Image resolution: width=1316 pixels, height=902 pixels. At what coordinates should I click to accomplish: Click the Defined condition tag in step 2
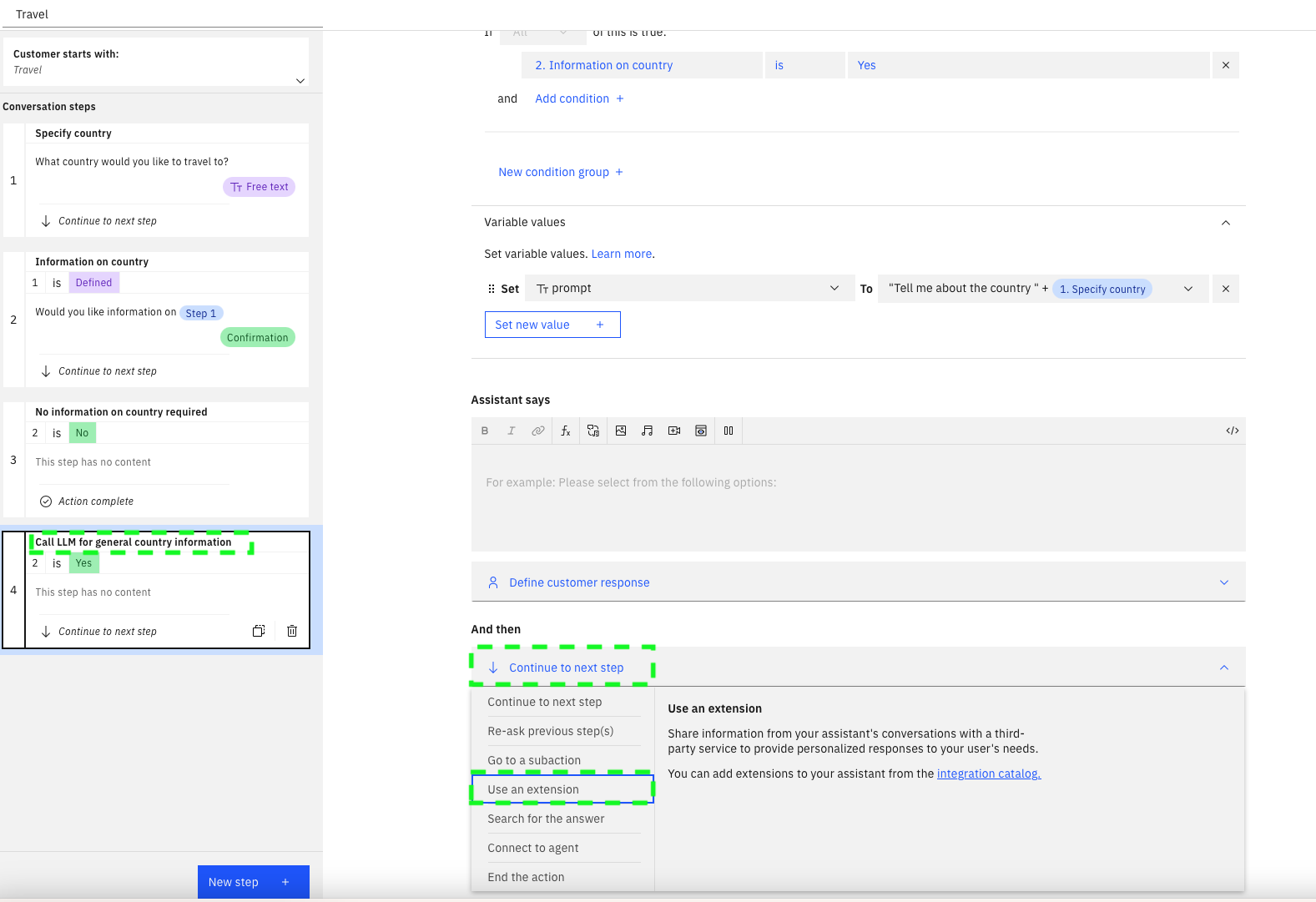[x=93, y=283]
